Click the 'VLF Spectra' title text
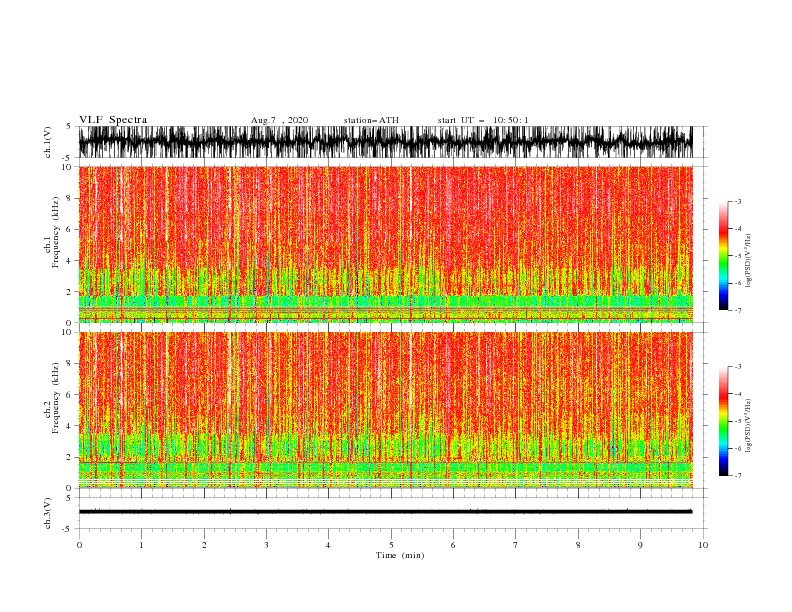This screenshot has height=612, width=792. pos(113,120)
